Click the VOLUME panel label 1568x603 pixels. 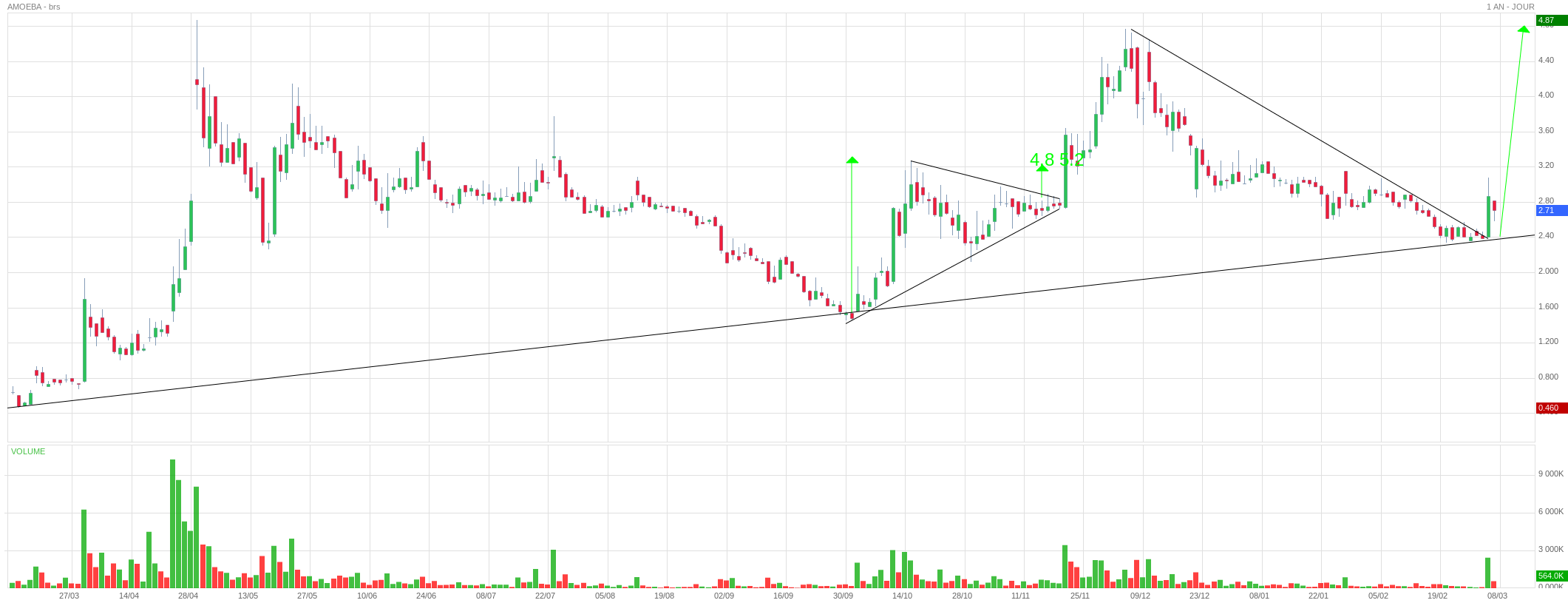tap(28, 451)
